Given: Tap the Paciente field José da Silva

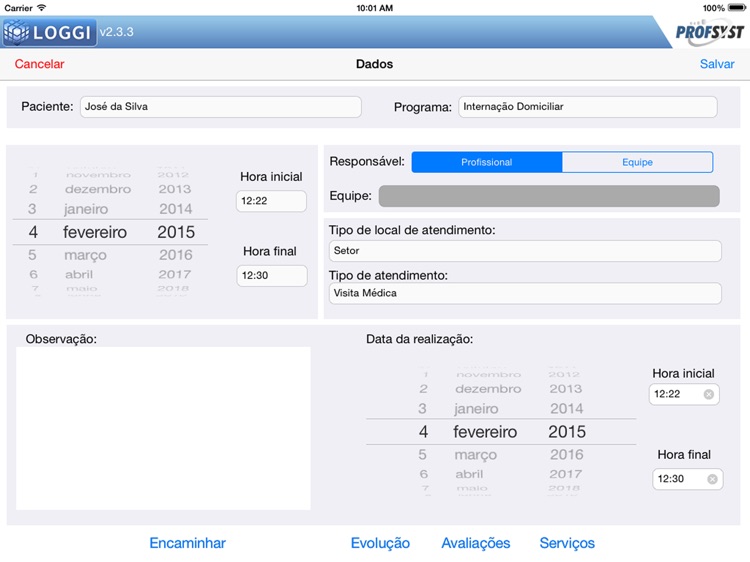Looking at the screenshot, I should point(221,107).
